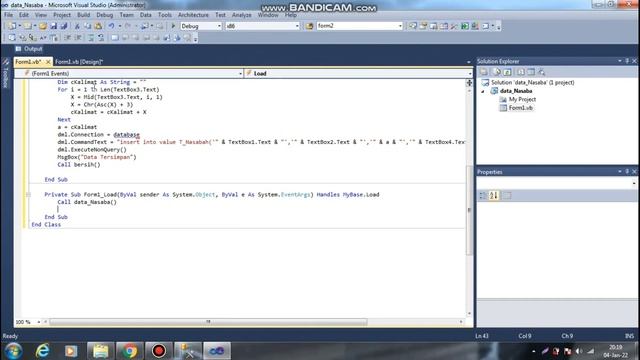Image resolution: width=640 pixels, height=360 pixels.
Task: Open the Tools menu
Action: click(165, 15)
